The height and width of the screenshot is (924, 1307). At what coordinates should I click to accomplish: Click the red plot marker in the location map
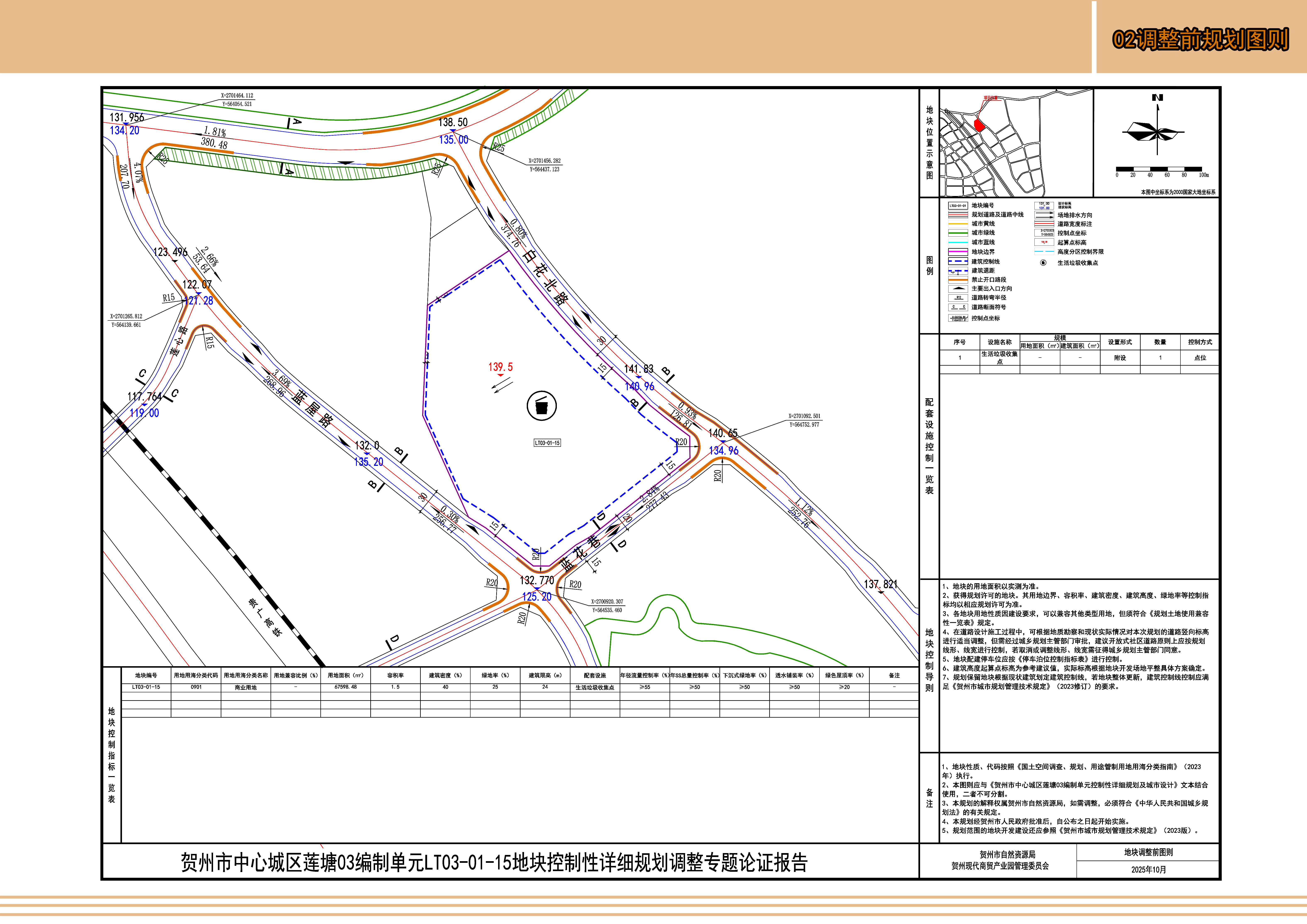pos(979,125)
